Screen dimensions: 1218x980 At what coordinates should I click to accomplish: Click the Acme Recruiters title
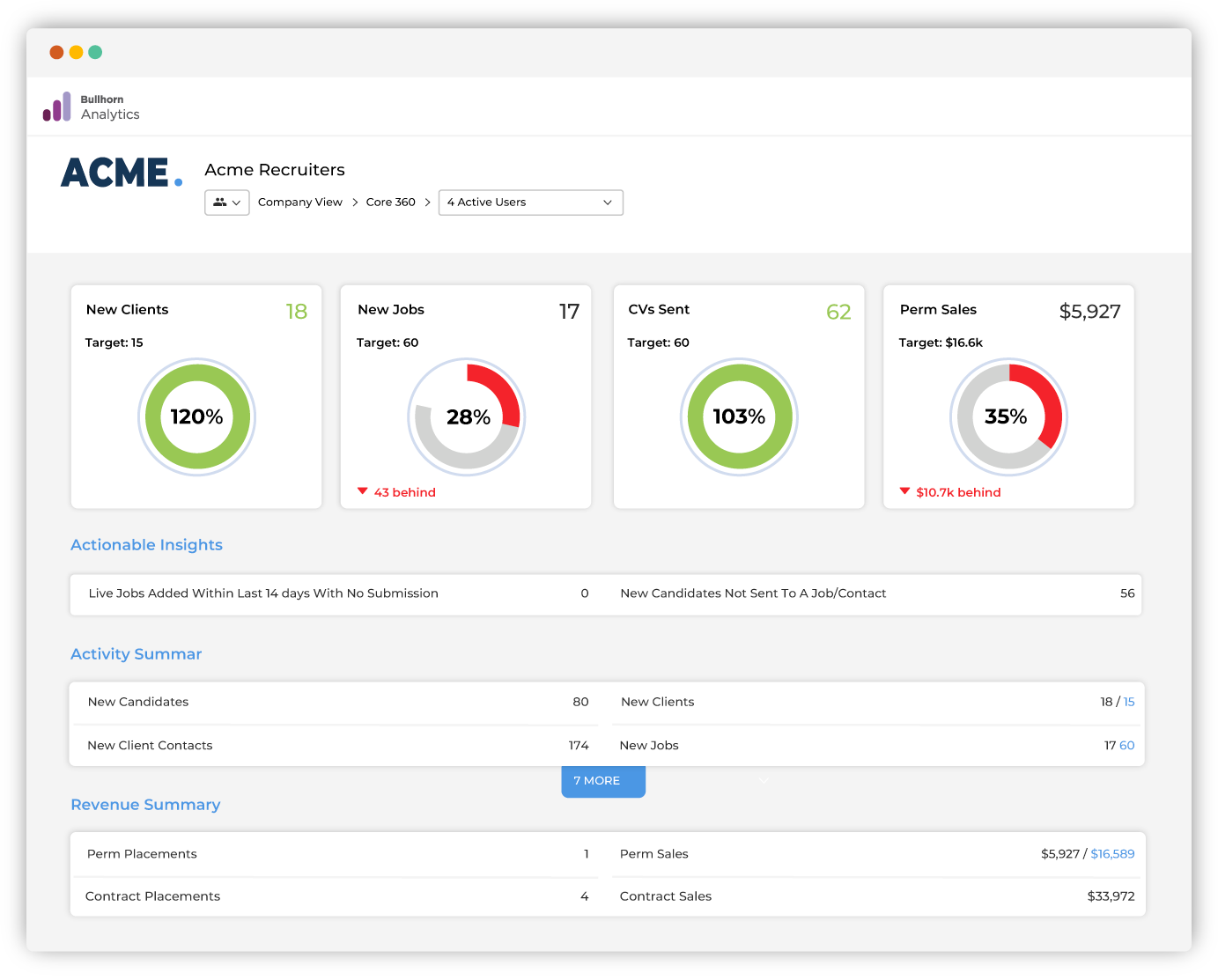(x=275, y=170)
